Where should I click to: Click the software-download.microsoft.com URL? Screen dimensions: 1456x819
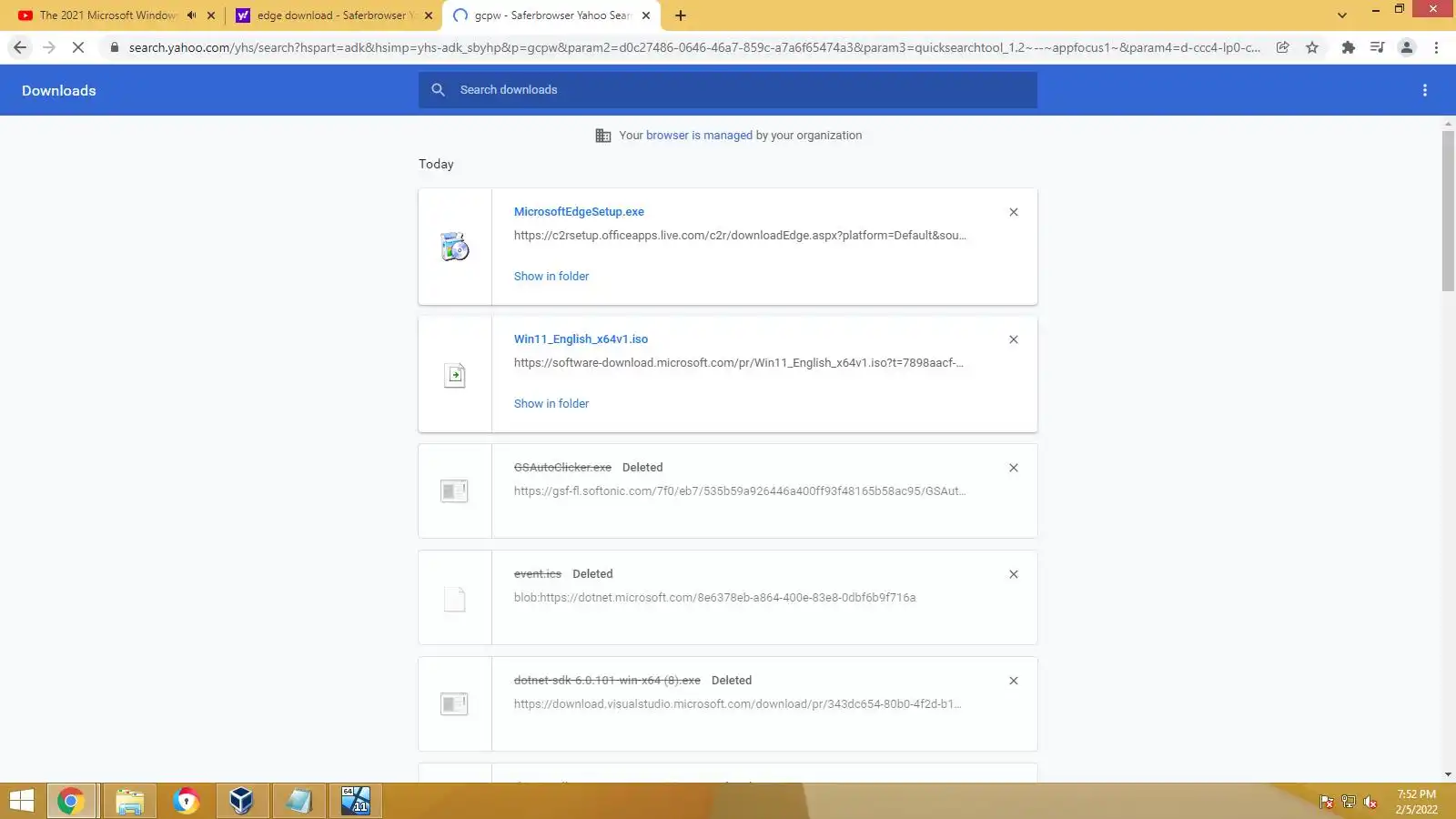tap(739, 363)
